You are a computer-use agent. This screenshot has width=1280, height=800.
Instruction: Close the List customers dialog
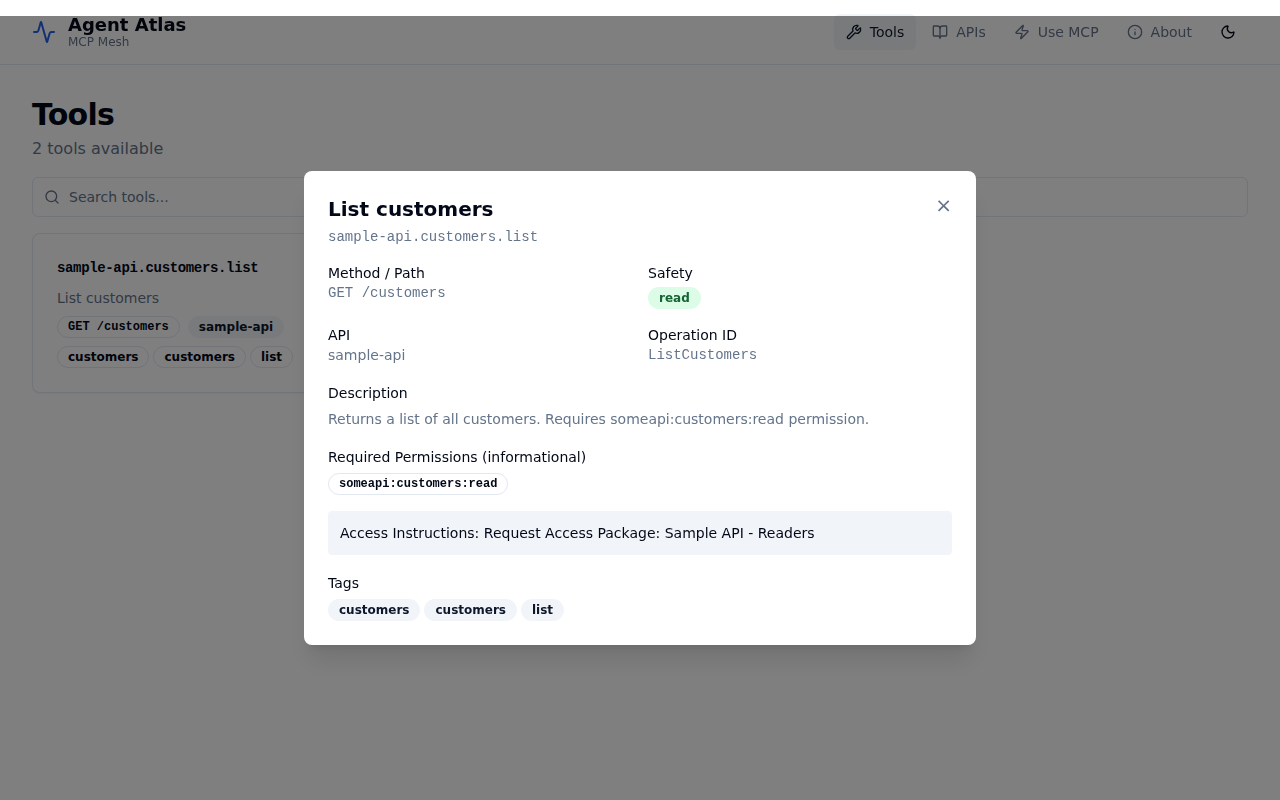943,206
